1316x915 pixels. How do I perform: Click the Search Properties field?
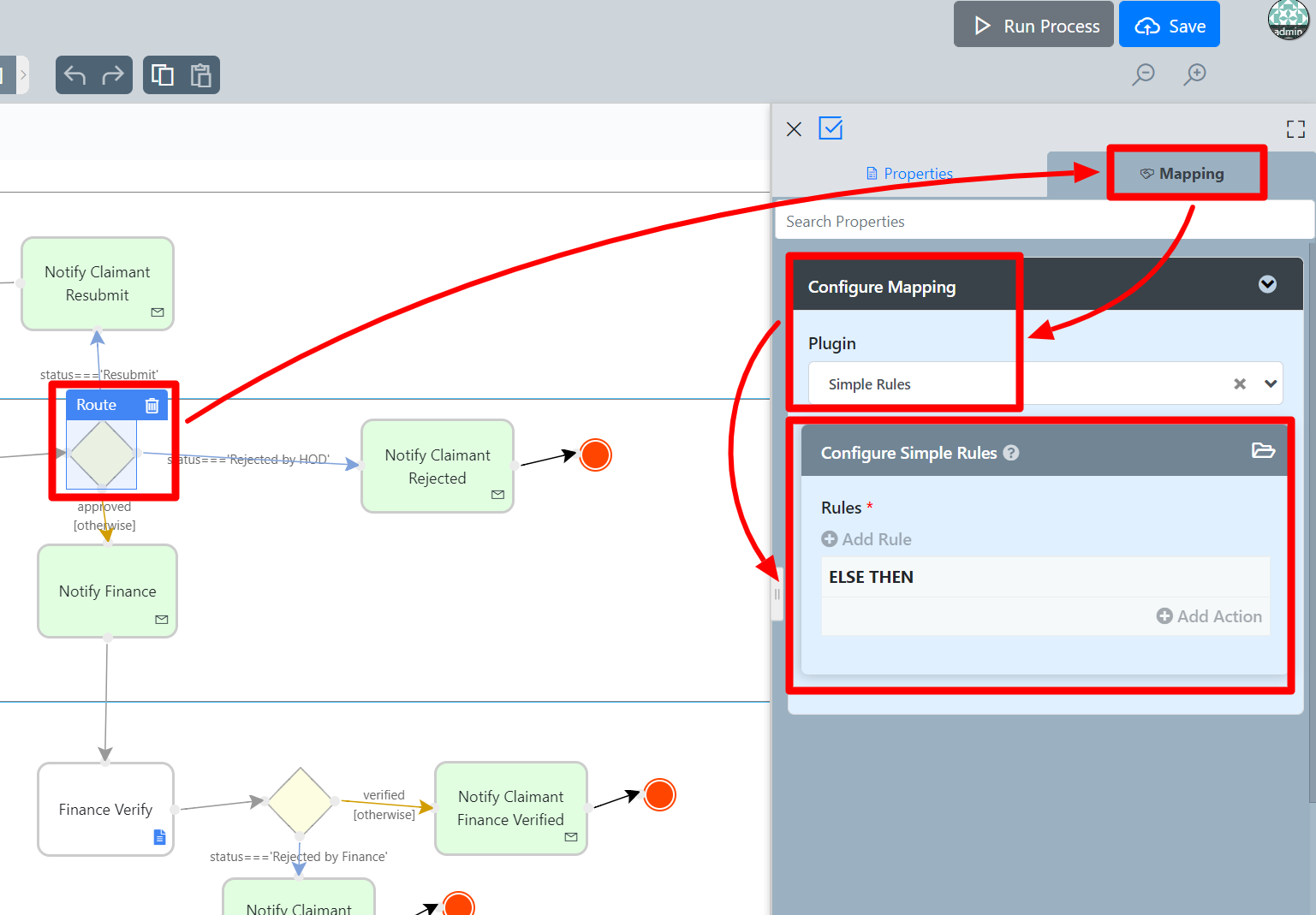[x=1045, y=222]
